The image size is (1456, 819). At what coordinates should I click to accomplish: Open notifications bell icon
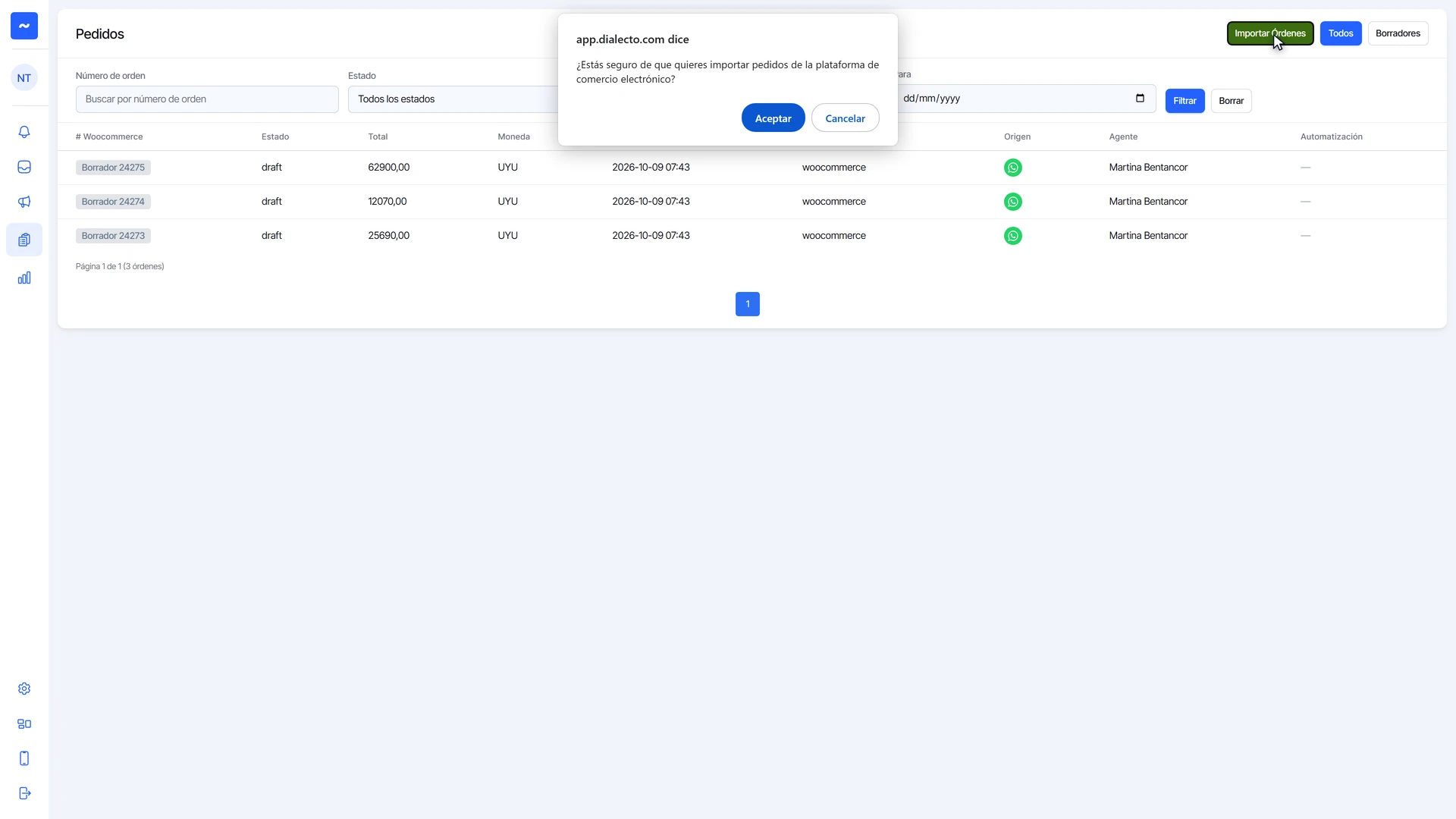pyautogui.click(x=24, y=132)
